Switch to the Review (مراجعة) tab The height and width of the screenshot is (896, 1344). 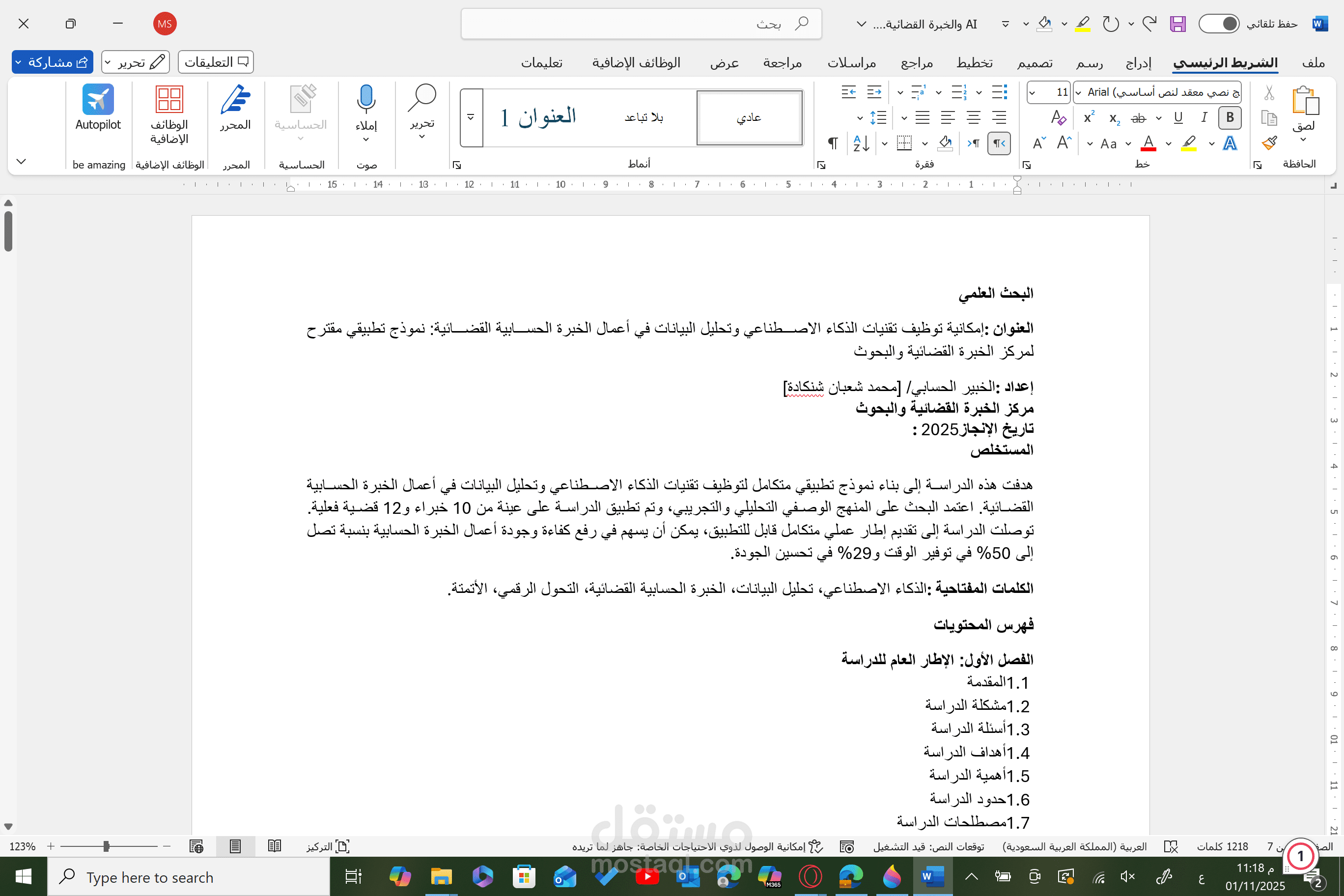(x=783, y=62)
